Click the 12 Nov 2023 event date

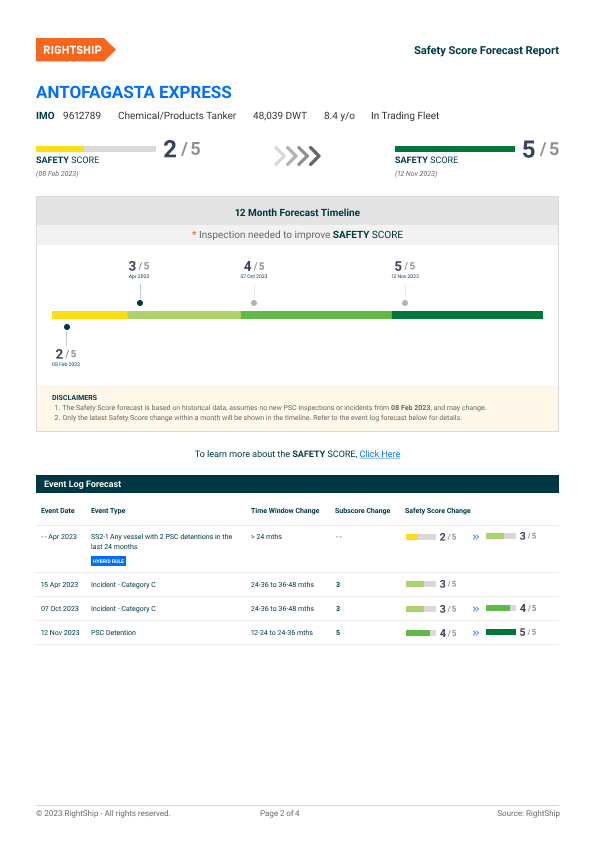pyautogui.click(x=60, y=633)
